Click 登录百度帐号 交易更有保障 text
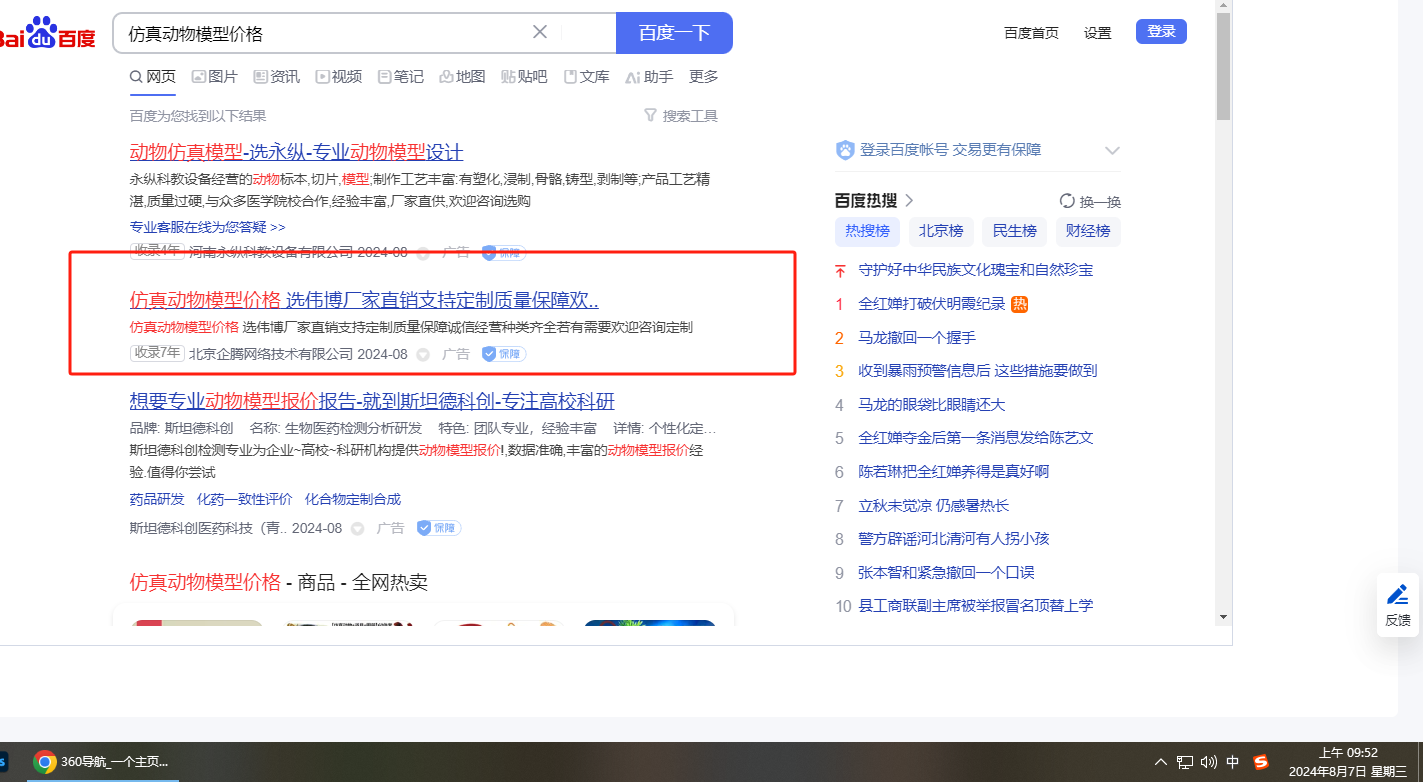 [x=951, y=150]
